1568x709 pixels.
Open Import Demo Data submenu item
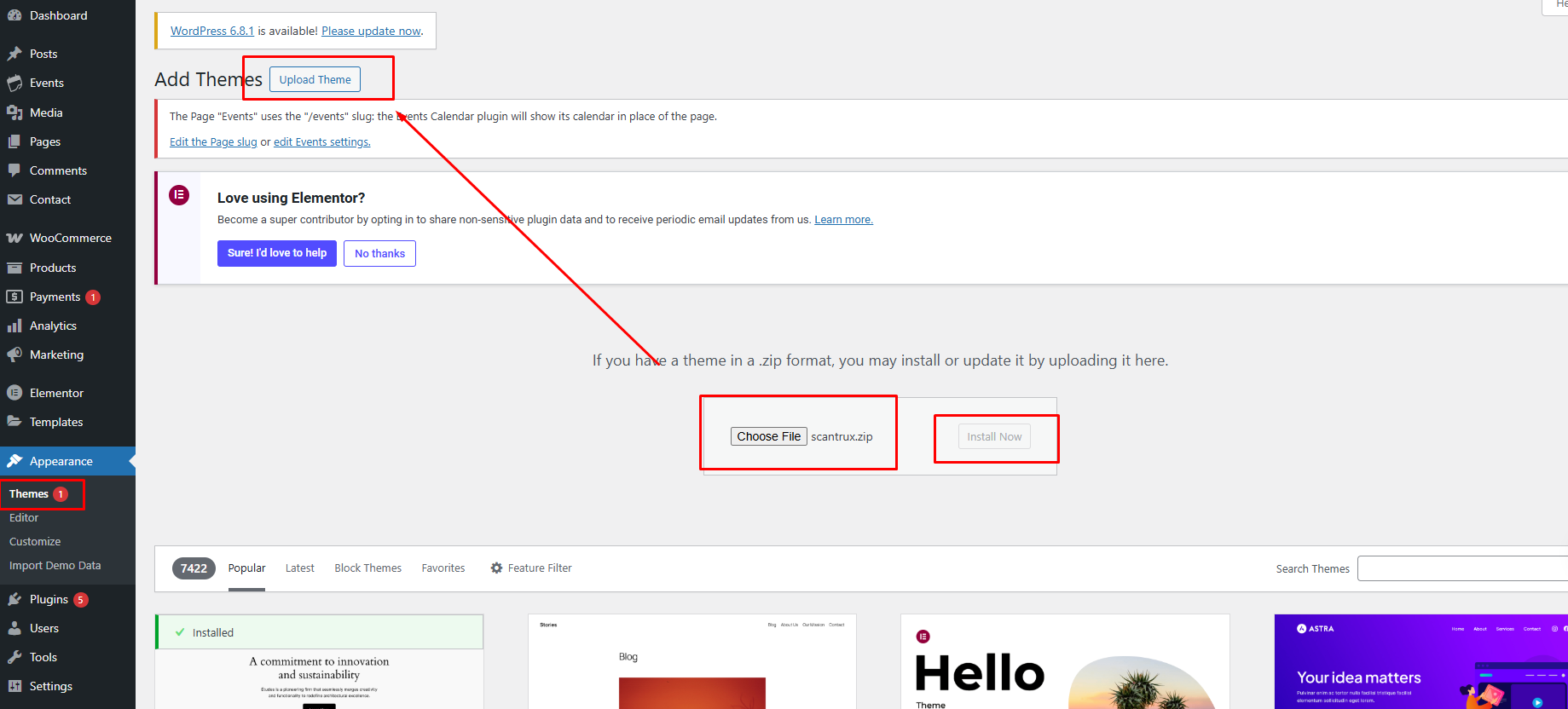point(55,565)
